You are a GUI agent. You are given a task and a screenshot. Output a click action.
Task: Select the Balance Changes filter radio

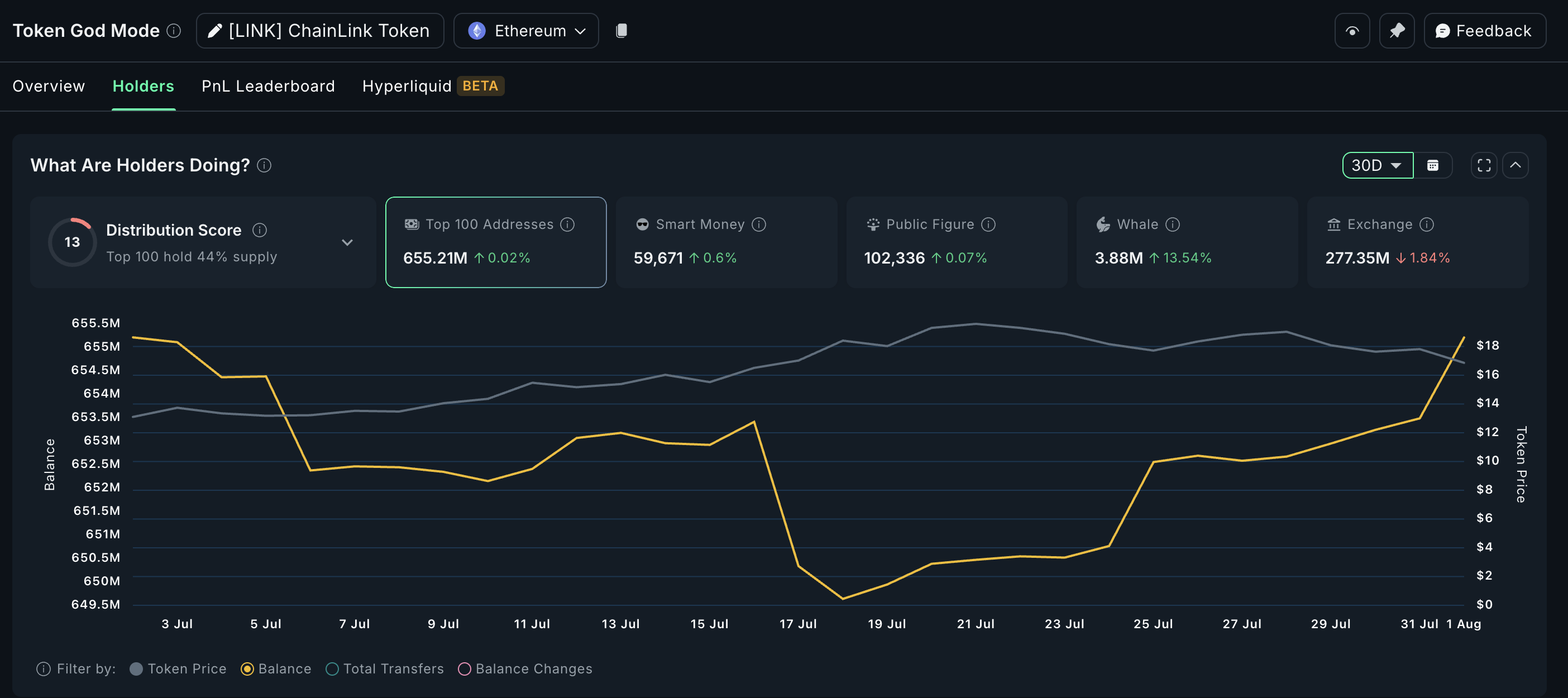[465, 669]
